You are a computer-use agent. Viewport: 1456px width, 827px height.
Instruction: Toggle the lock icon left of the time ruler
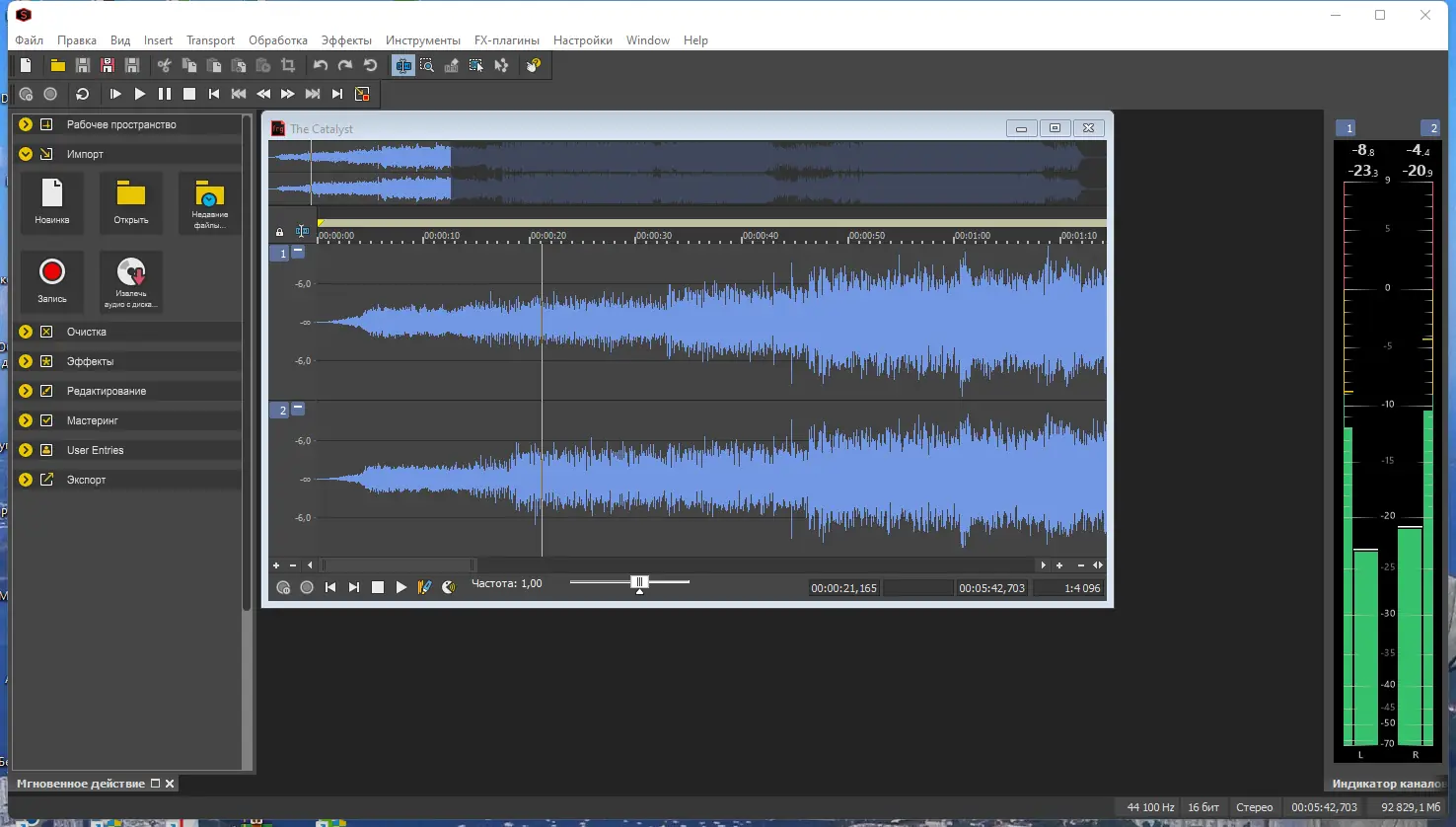point(279,233)
